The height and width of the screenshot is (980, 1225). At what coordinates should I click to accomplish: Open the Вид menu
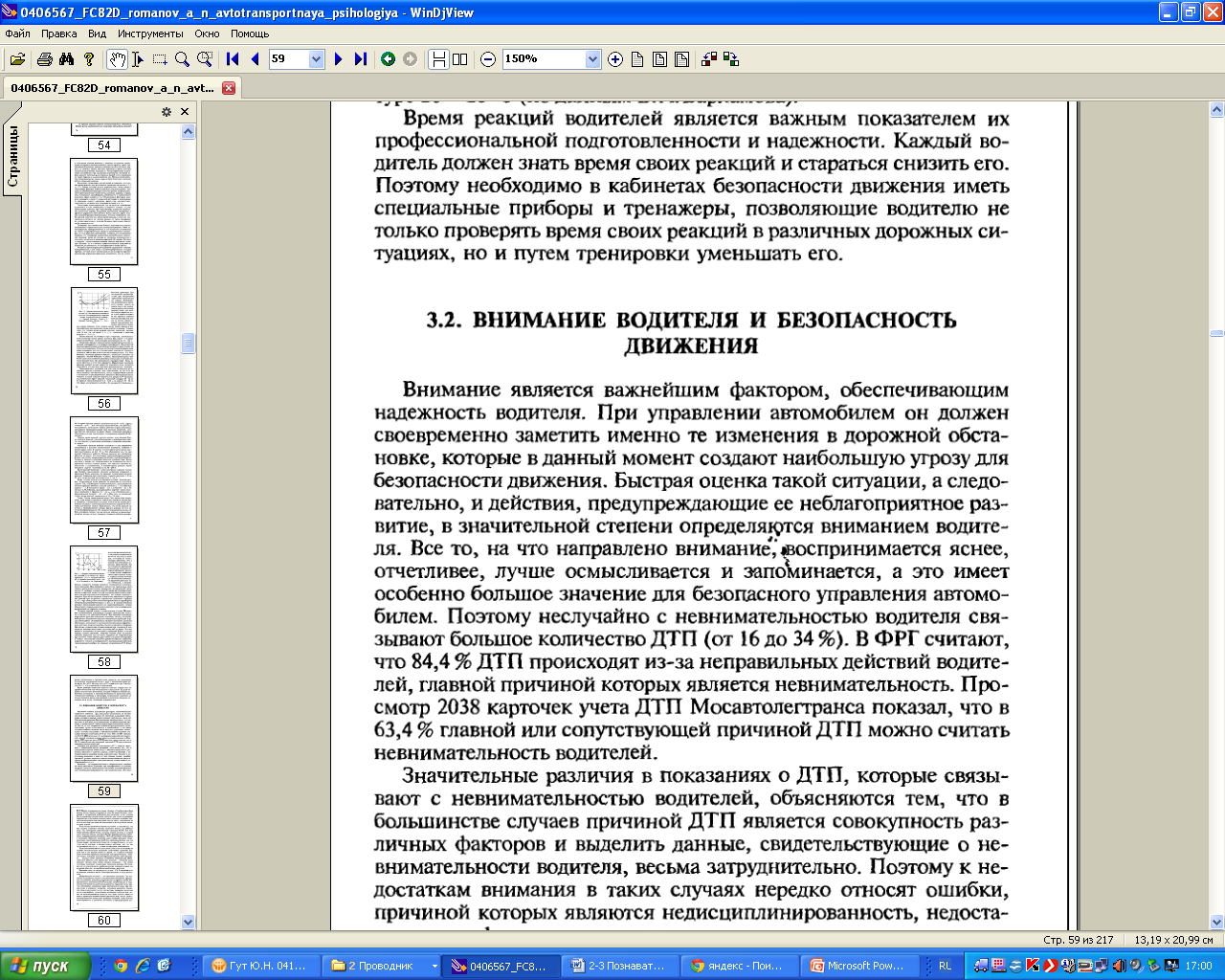pos(98,33)
